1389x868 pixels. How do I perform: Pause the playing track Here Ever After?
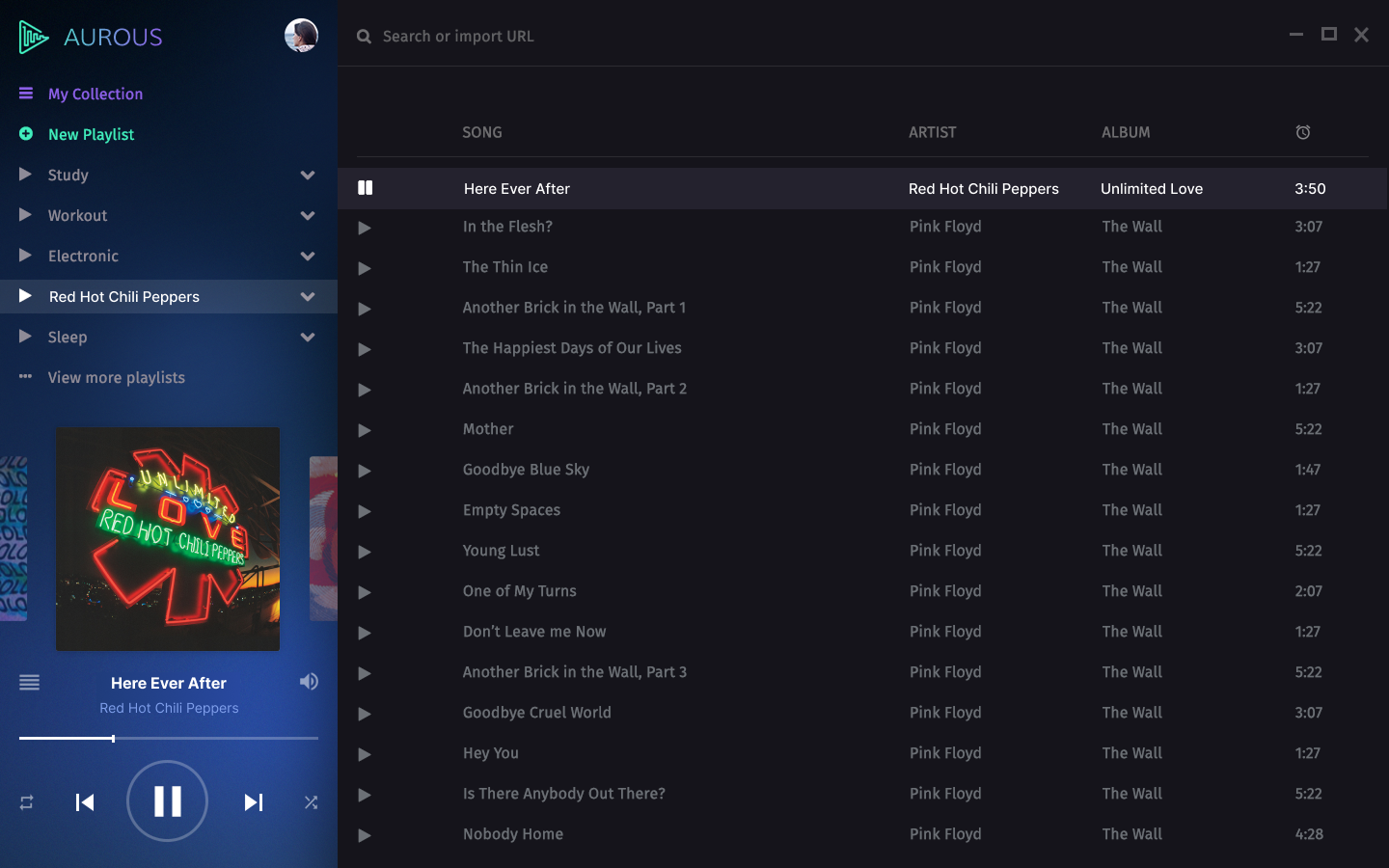pos(366,188)
